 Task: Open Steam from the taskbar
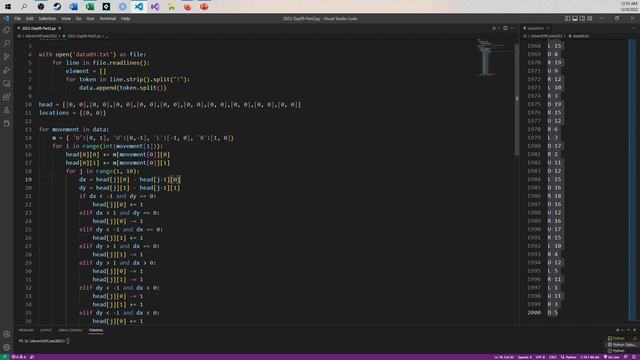coord(57,7)
